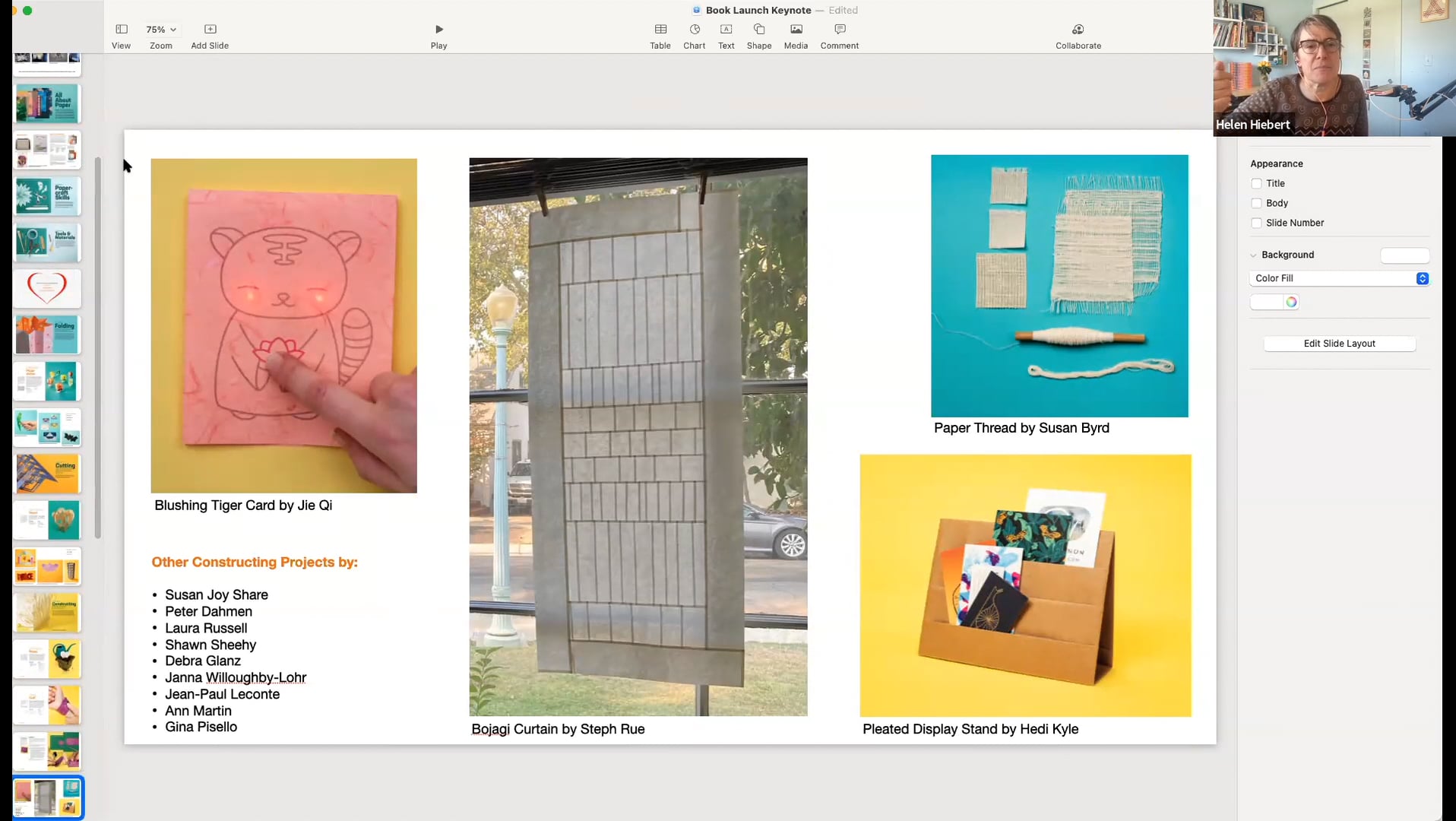1456x821 pixels.
Task: Click caption 'Blushing Tiger Card by Jie Qi'
Action: click(x=243, y=506)
